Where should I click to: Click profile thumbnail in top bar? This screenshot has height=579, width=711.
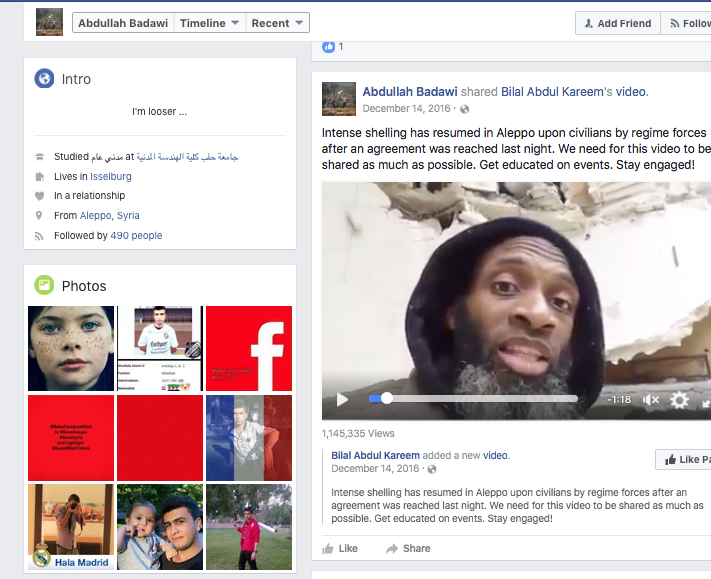(49, 22)
